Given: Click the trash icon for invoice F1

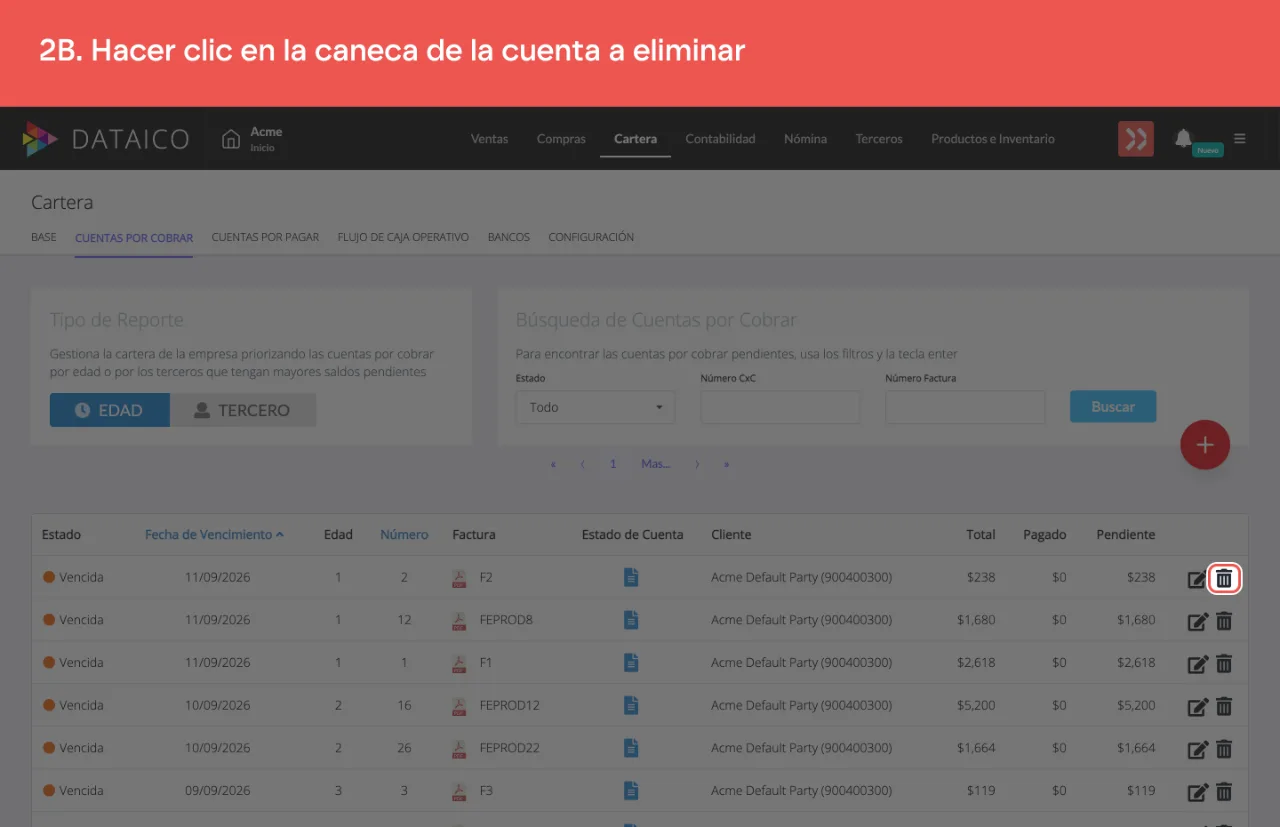Looking at the screenshot, I should (x=1224, y=663).
